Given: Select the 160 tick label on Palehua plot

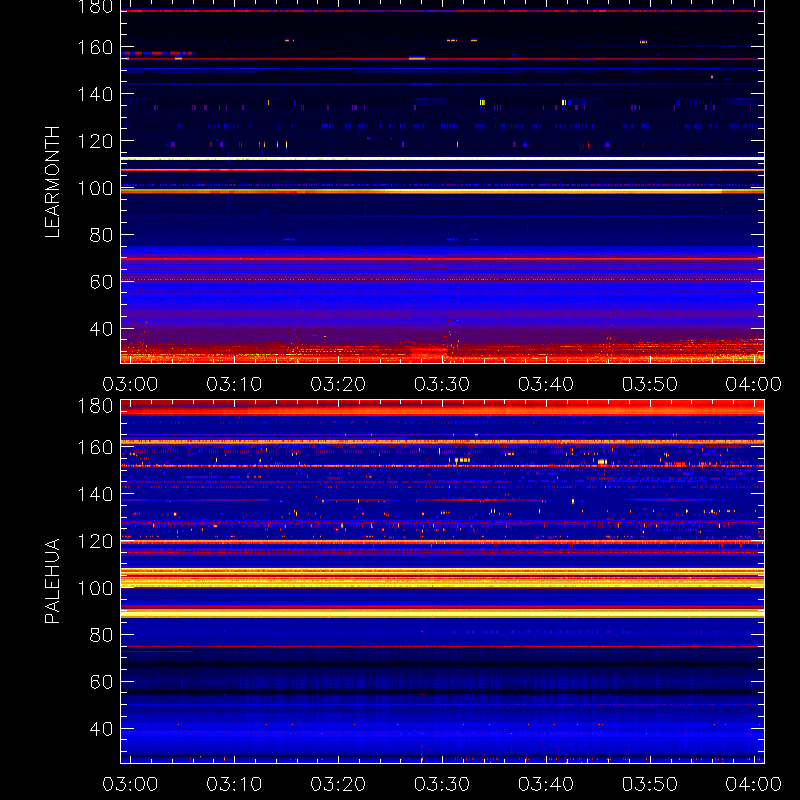Looking at the screenshot, I should tap(95, 447).
